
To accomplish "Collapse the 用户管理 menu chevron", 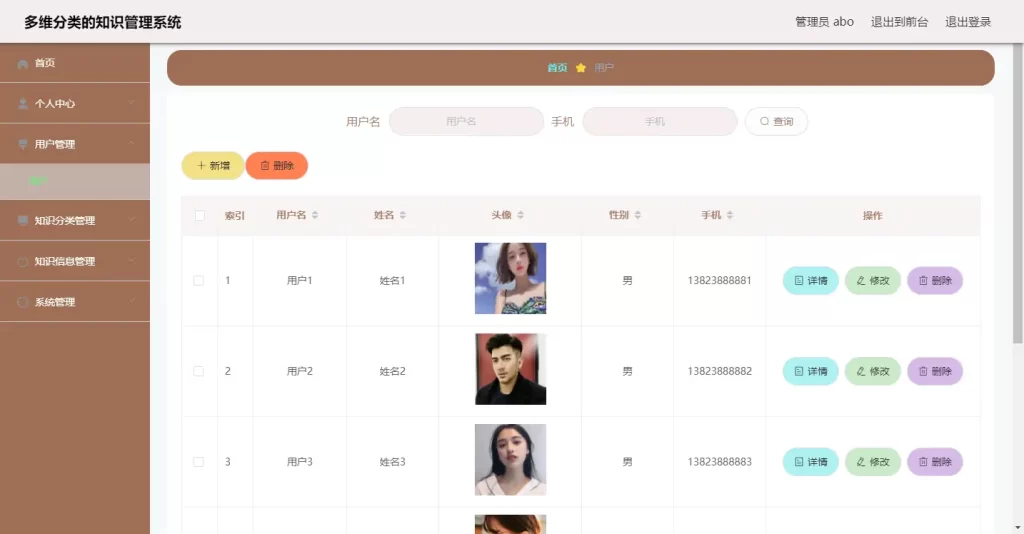I will coord(131,143).
